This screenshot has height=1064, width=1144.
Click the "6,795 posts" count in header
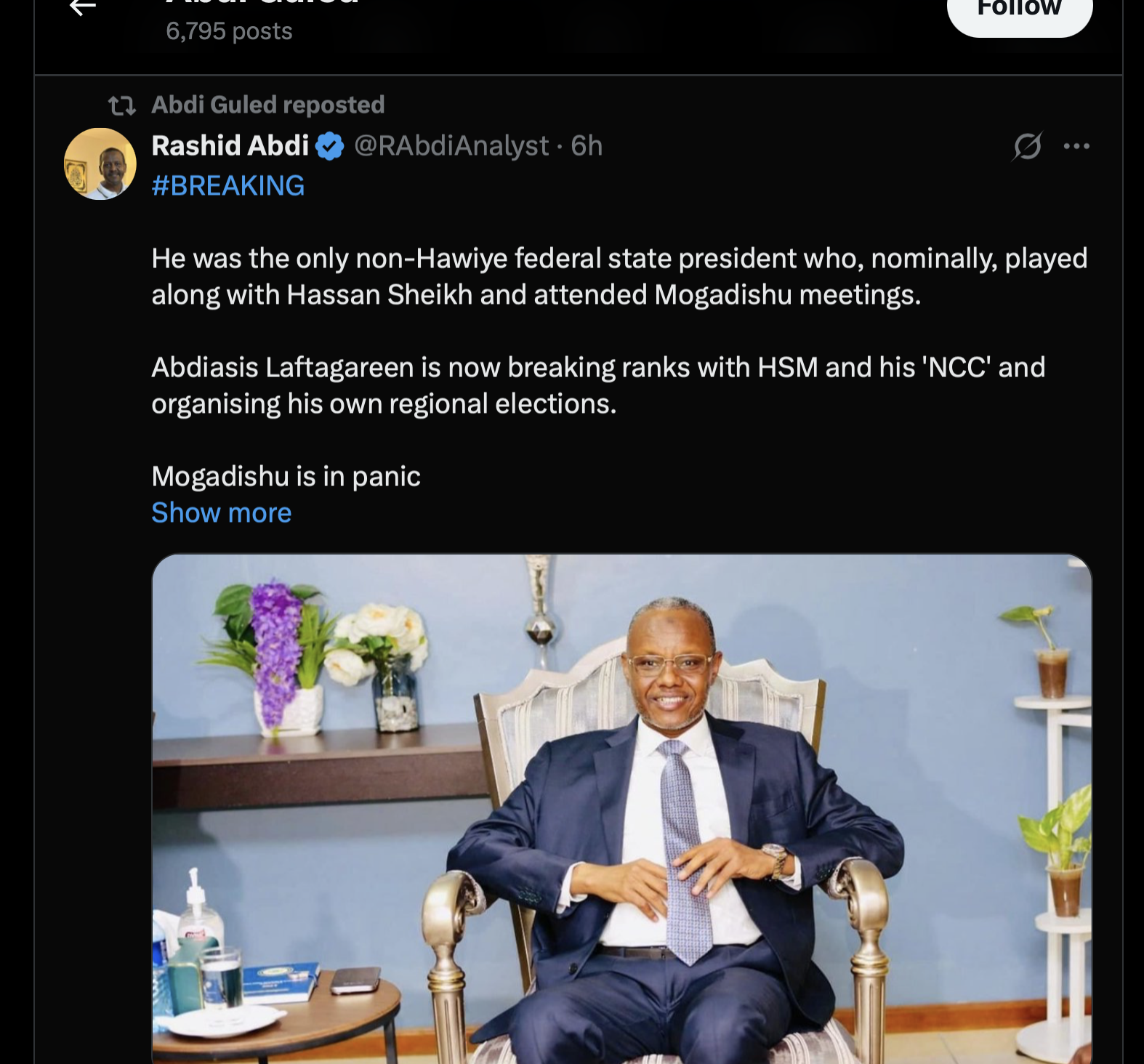pyautogui.click(x=229, y=31)
